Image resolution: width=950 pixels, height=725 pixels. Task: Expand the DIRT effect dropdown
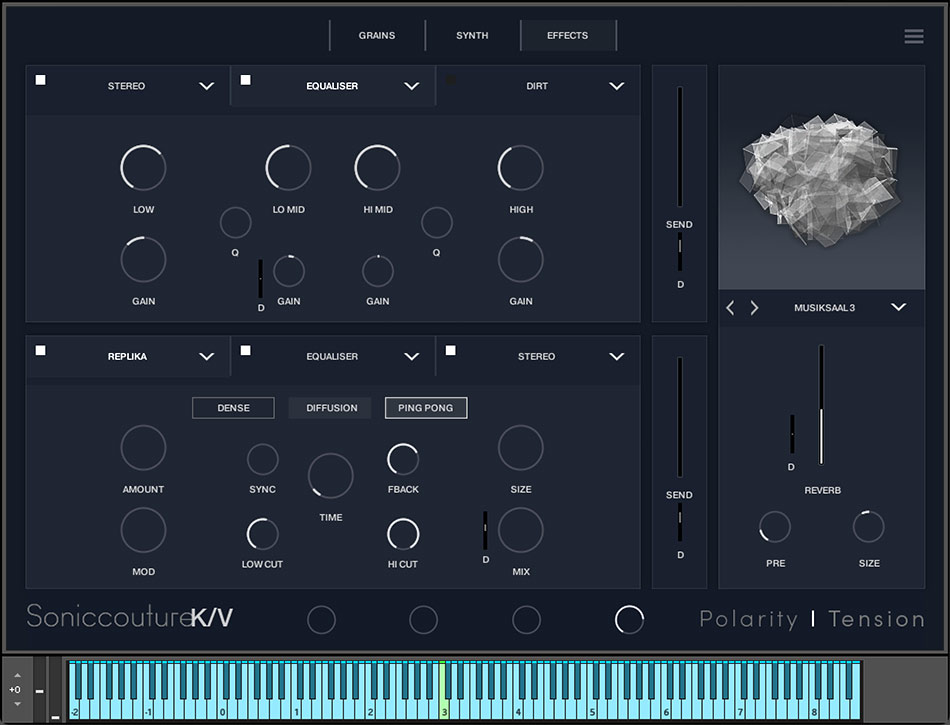tap(616, 86)
